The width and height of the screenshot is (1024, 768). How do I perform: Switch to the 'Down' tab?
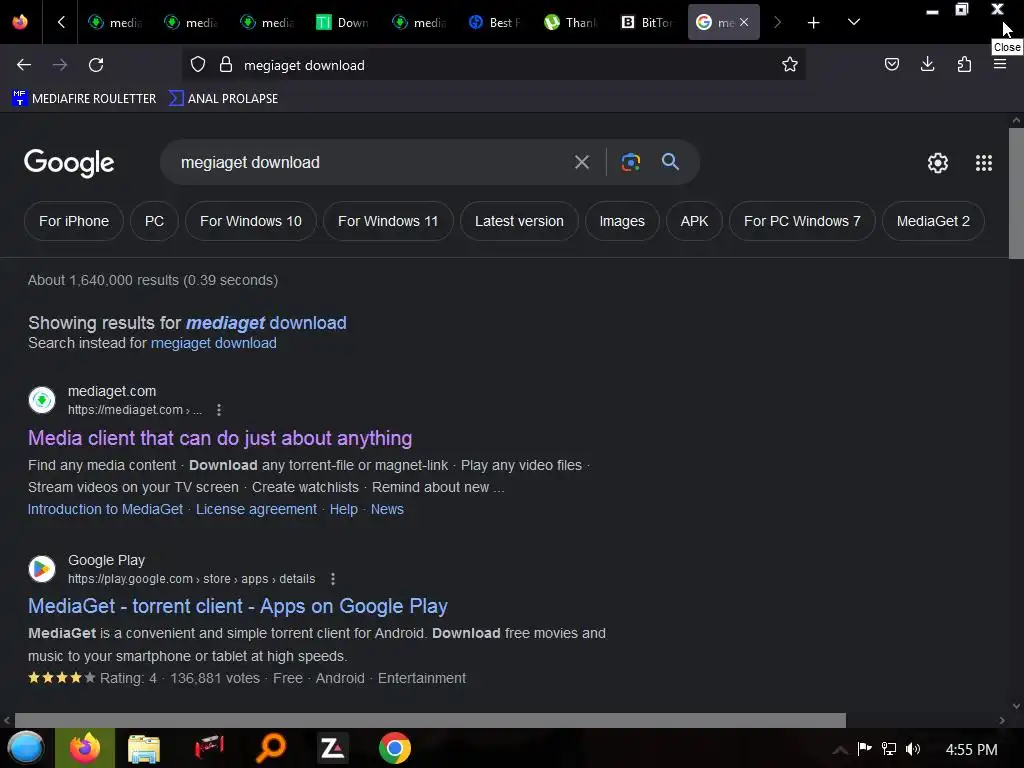point(342,22)
